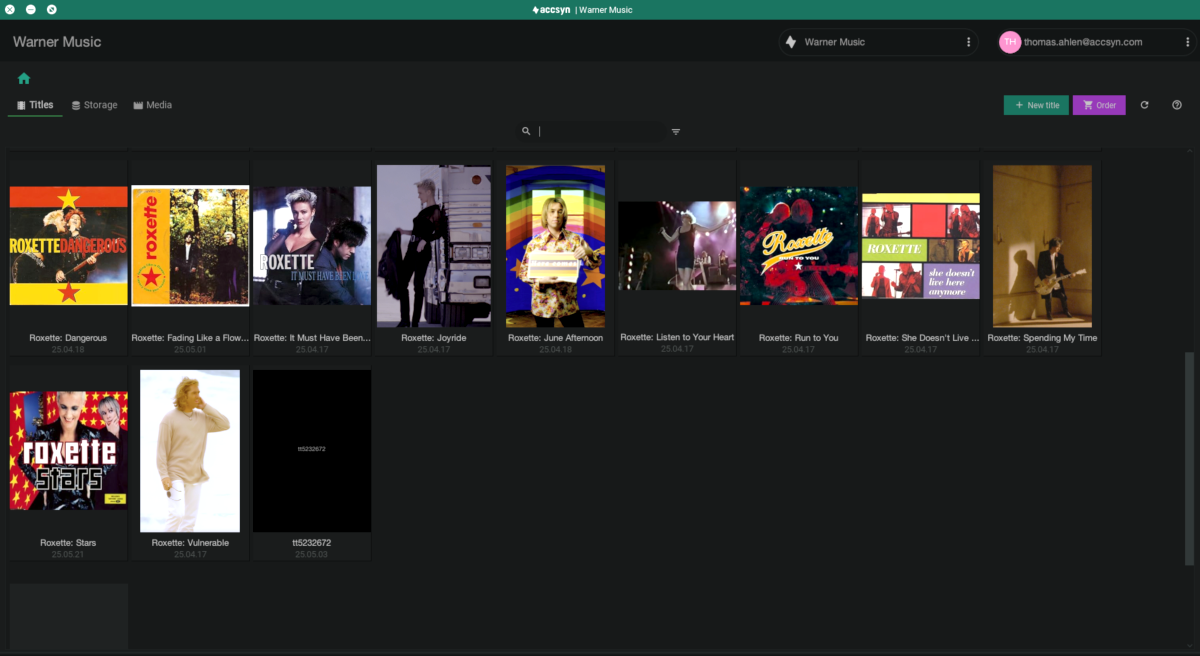The height and width of the screenshot is (656, 1200).
Task: Open filter options beside search field
Action: (x=676, y=131)
